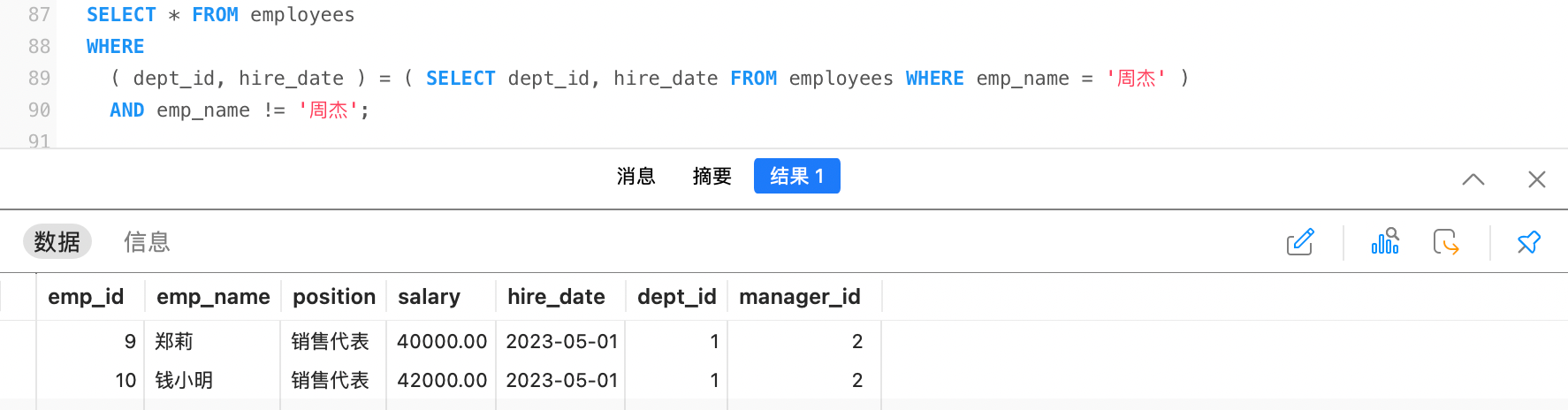1568x410 pixels.
Task: Click line number 89 in editor gutter
Action: 39,79
